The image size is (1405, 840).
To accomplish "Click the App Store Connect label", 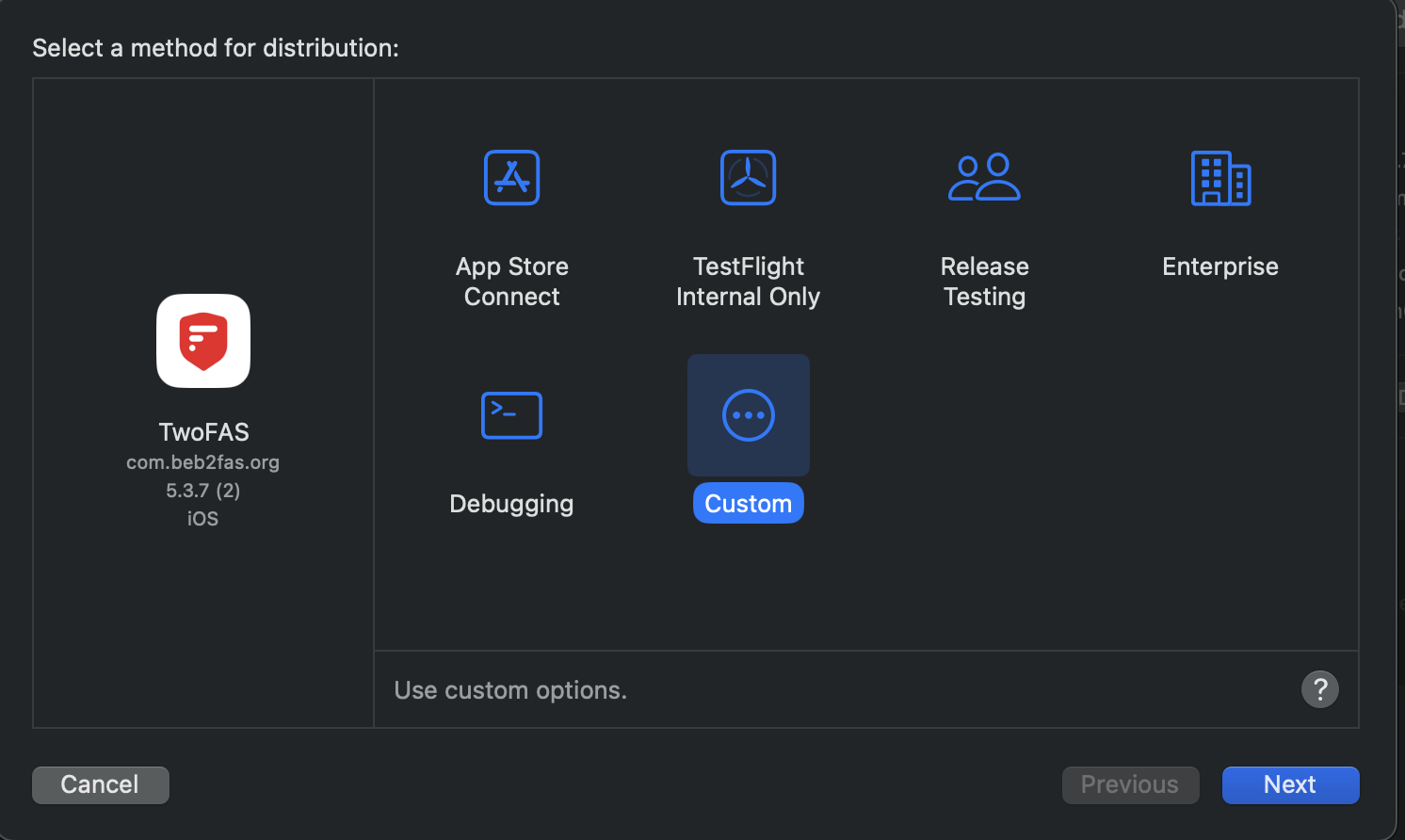I will pyautogui.click(x=512, y=282).
